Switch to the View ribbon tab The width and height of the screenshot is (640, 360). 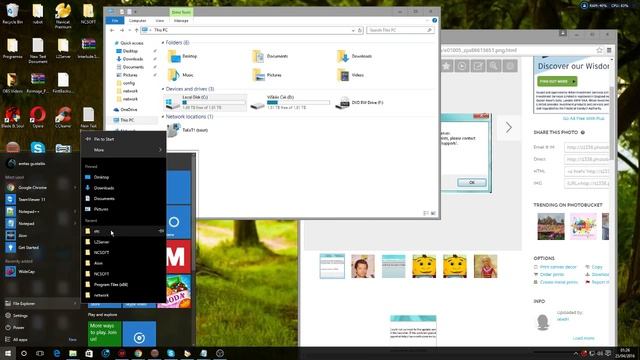coord(160,20)
